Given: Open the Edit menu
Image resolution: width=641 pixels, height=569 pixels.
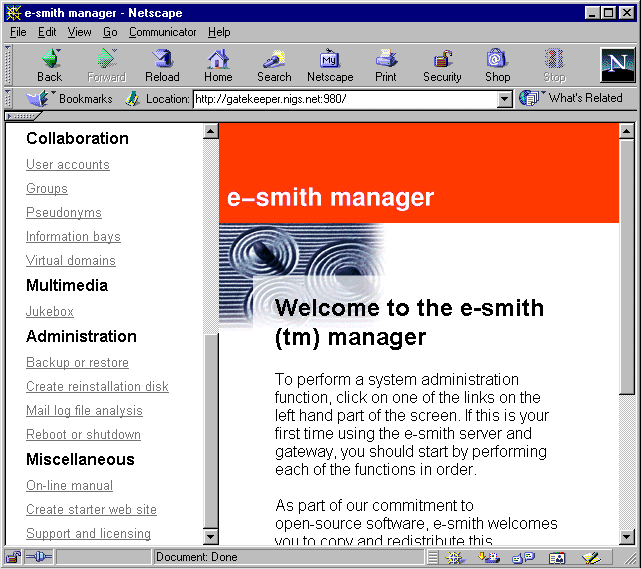Looking at the screenshot, I should click(x=47, y=32).
